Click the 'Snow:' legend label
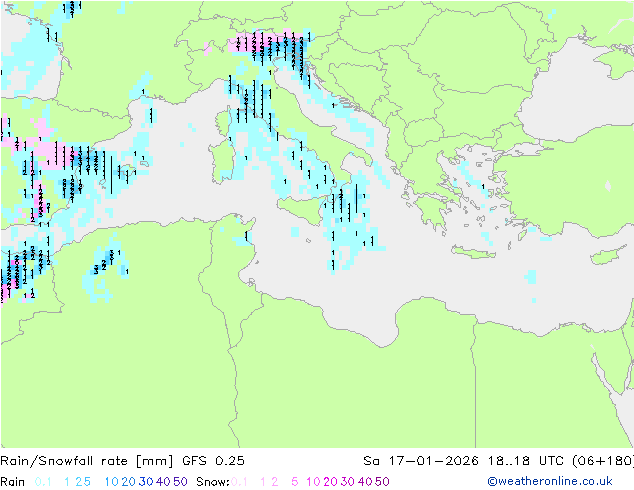This screenshot has height=490, width=634. click(213, 482)
